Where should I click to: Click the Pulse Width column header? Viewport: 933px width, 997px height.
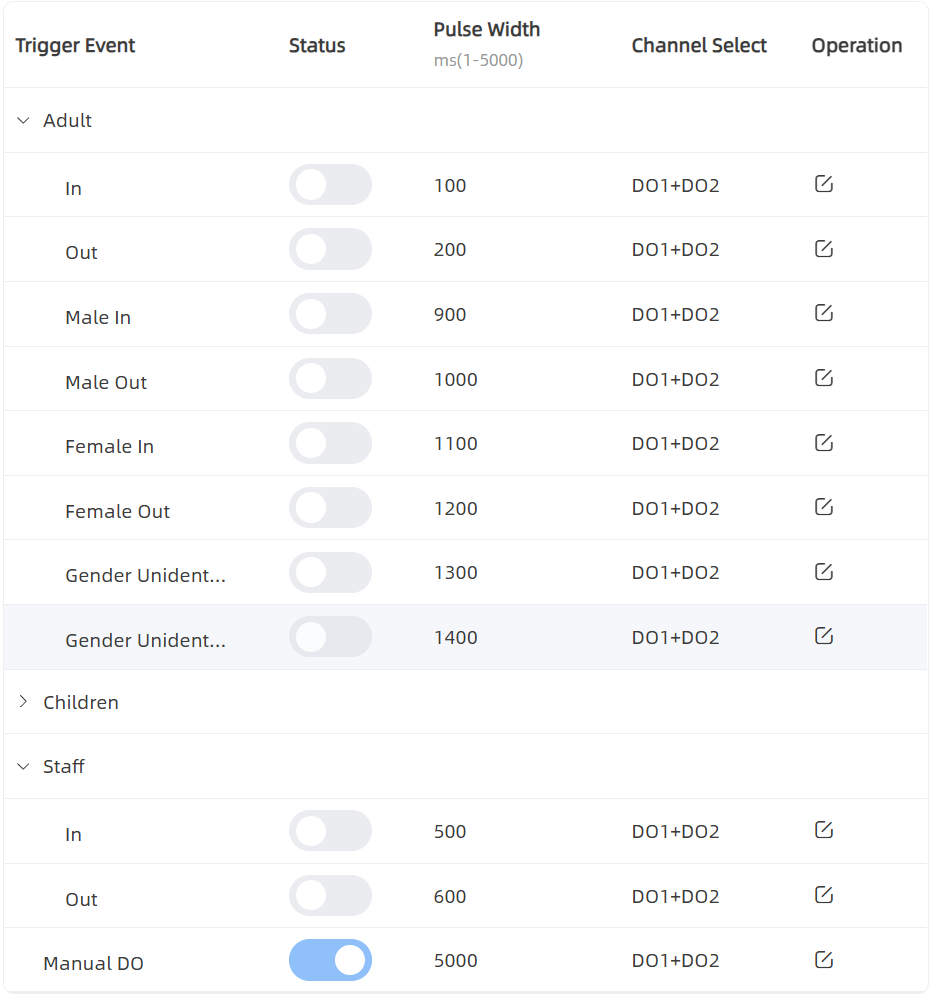click(487, 29)
